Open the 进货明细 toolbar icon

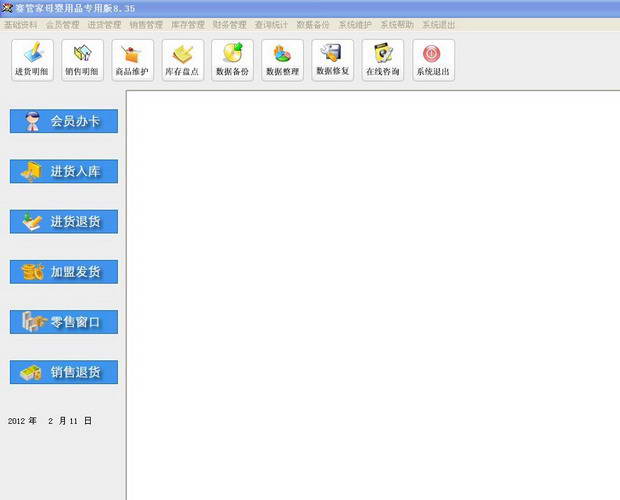[32, 60]
